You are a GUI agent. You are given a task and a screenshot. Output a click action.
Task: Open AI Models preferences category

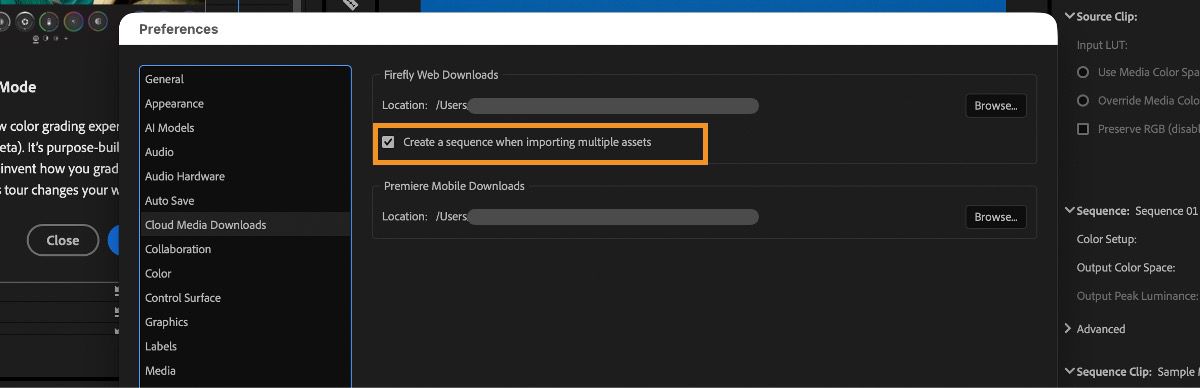pos(246,128)
